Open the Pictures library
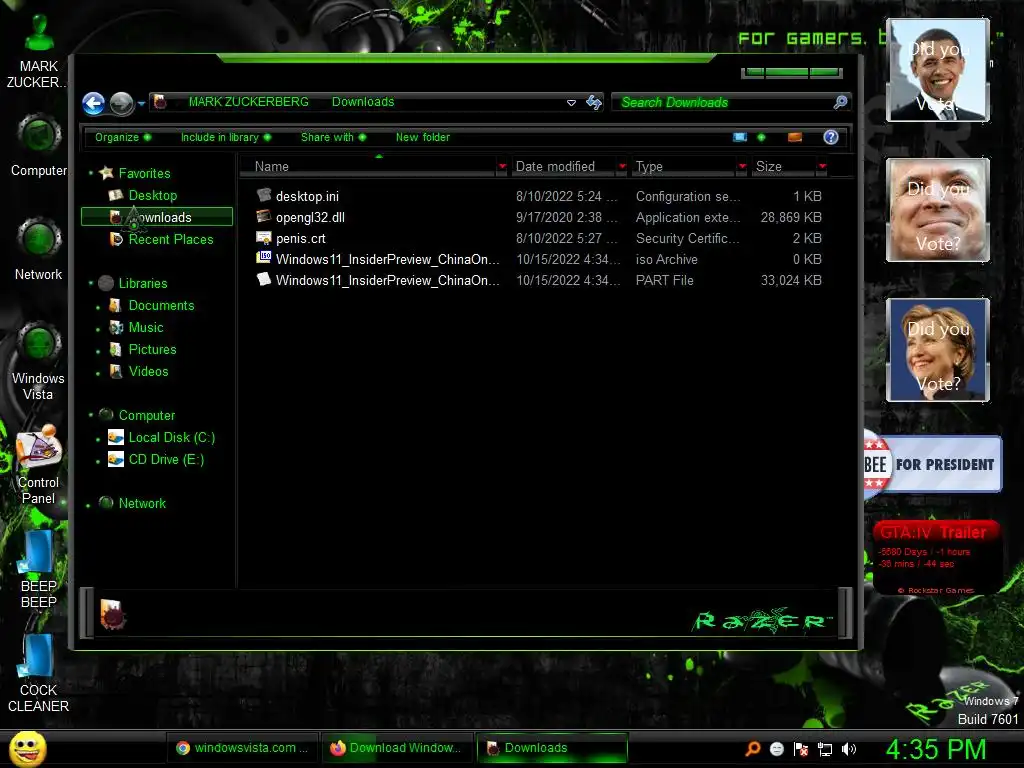This screenshot has height=768, width=1024. (152, 349)
